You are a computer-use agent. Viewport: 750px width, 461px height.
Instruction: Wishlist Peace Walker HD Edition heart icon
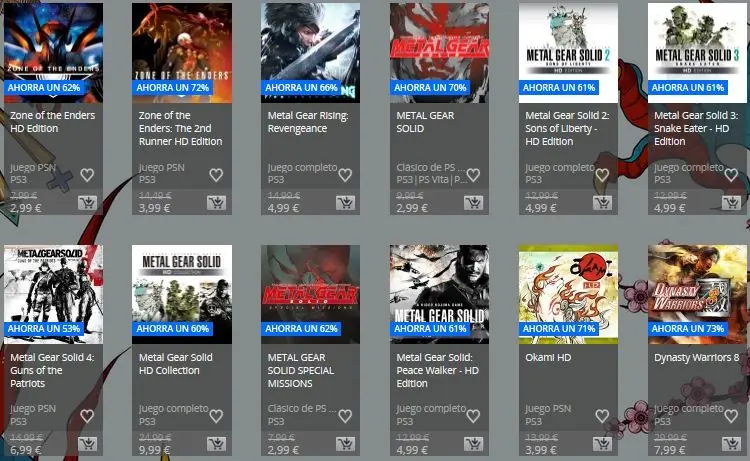click(x=473, y=416)
